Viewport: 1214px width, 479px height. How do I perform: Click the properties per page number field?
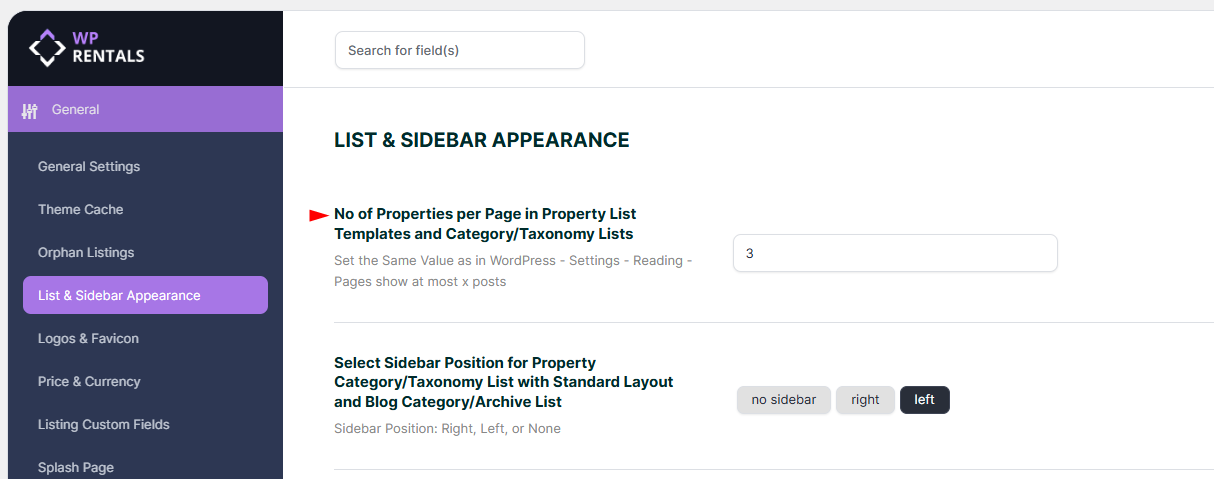pos(894,254)
